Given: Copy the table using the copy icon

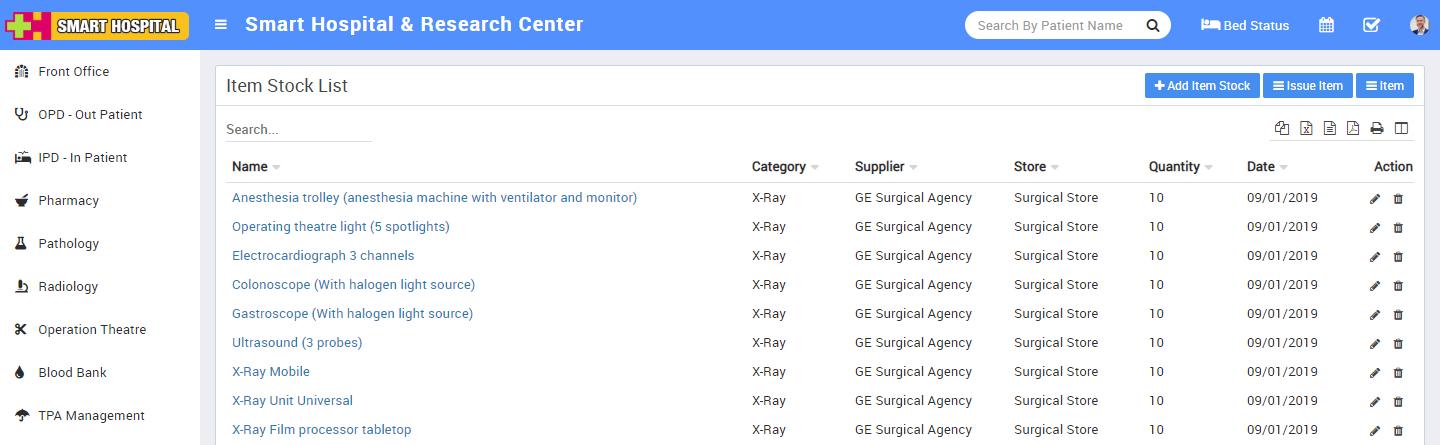Looking at the screenshot, I should click(1282, 128).
